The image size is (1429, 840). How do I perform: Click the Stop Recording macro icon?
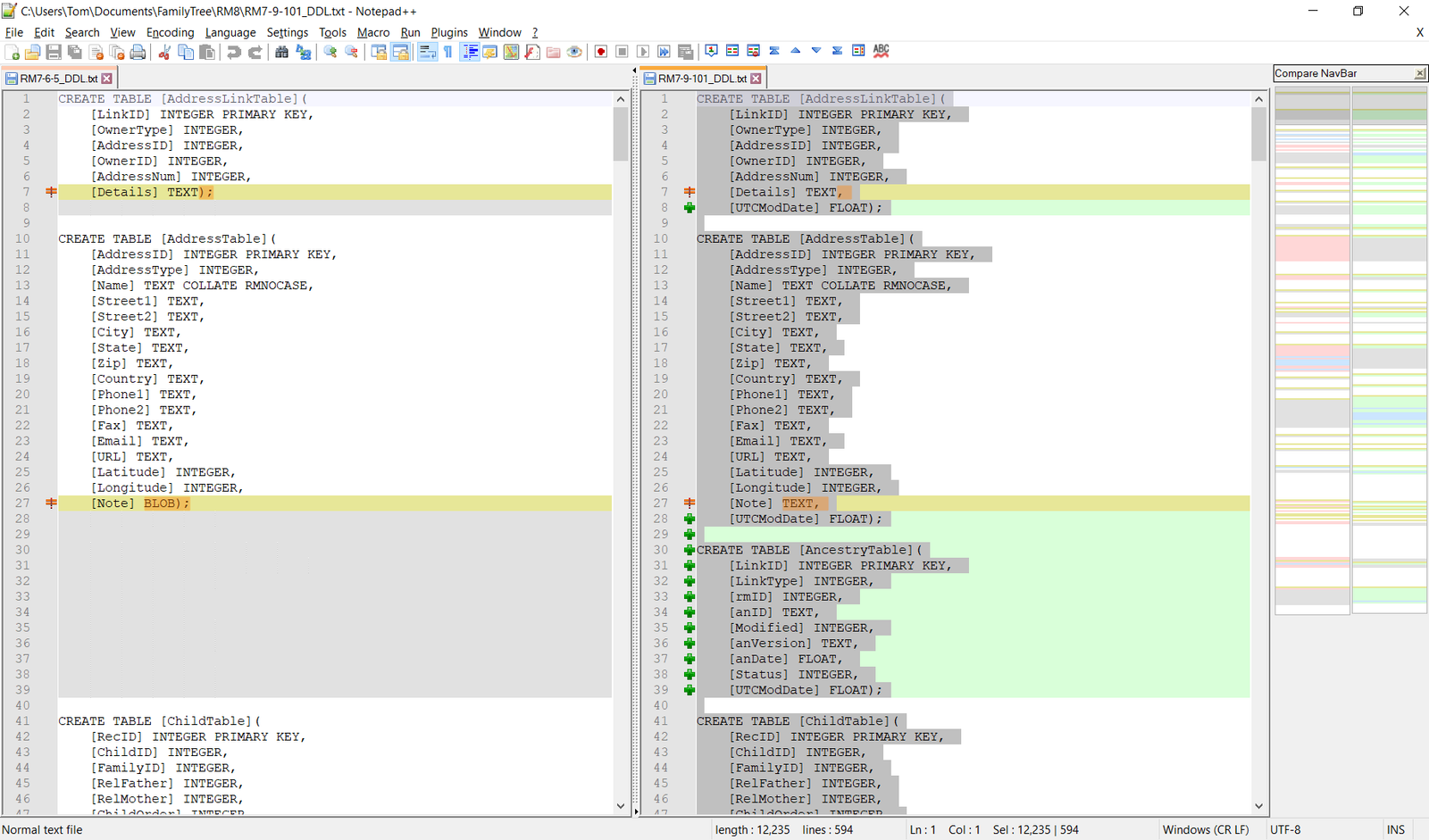[x=622, y=52]
